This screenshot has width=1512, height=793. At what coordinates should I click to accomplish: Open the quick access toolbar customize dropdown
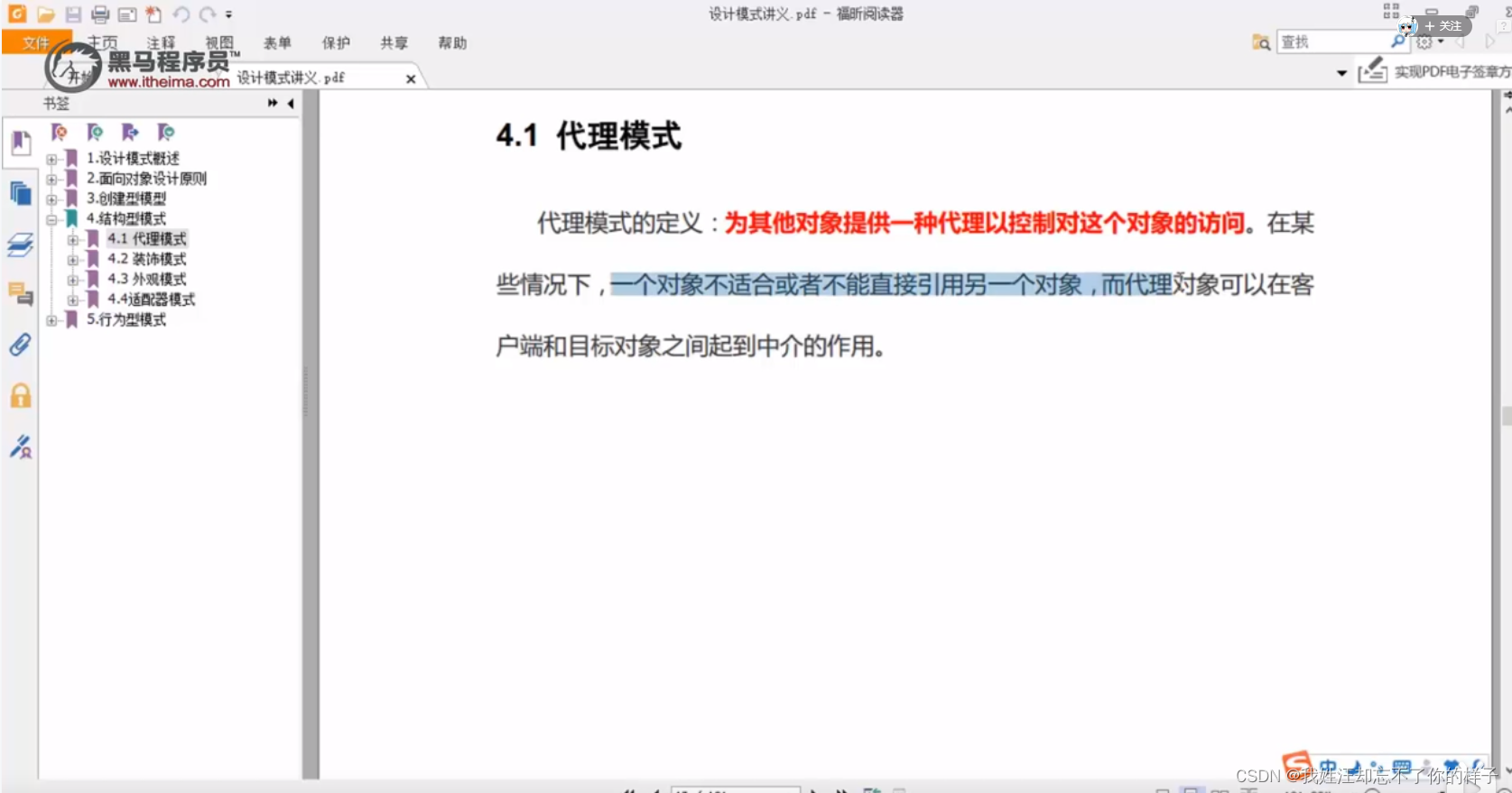tap(228, 14)
